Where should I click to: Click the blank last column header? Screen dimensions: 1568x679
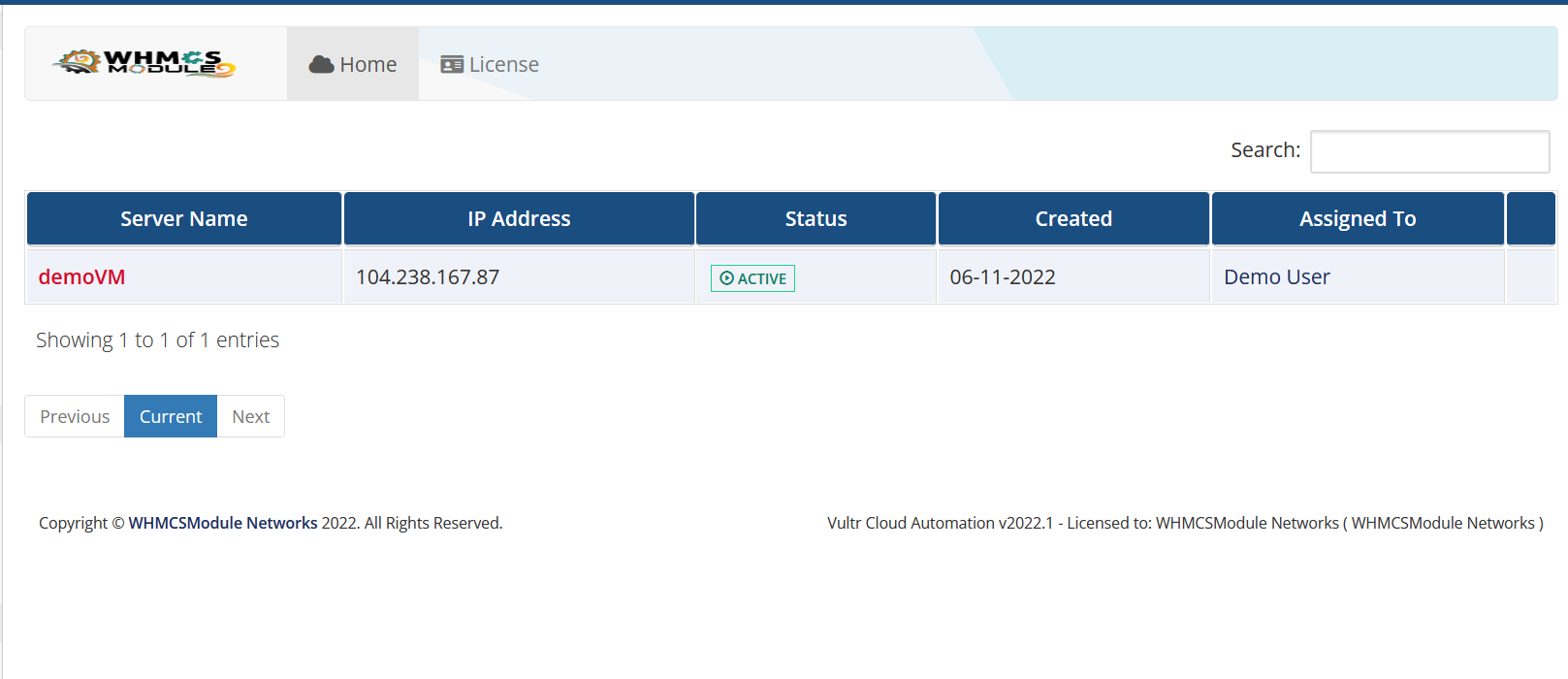(x=1531, y=218)
